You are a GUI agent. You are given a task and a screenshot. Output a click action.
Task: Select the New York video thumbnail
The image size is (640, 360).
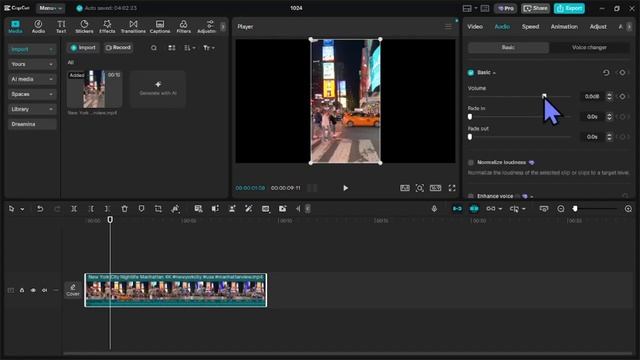pyautogui.click(x=94, y=89)
